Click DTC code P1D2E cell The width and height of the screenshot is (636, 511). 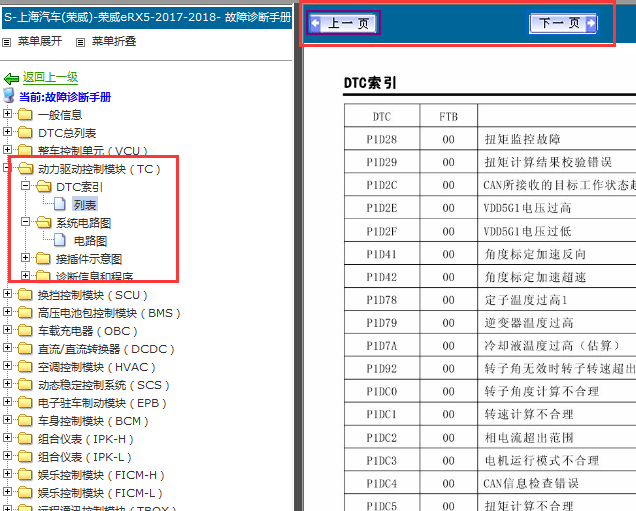[382, 208]
